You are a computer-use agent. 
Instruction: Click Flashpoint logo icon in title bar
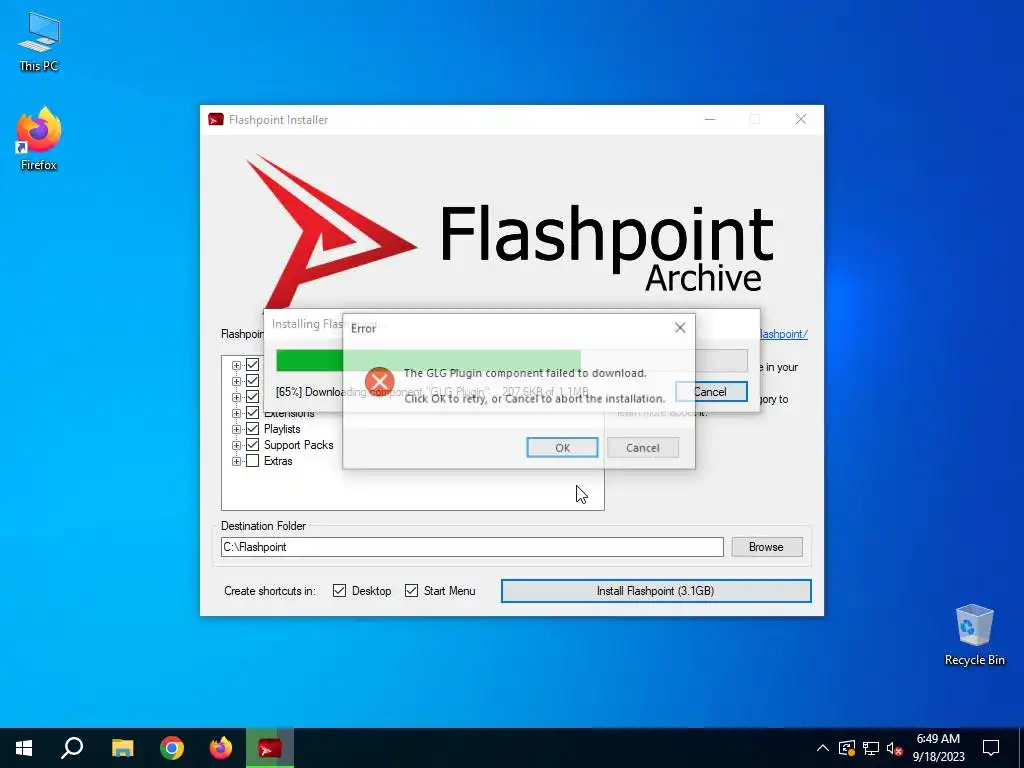click(x=216, y=120)
